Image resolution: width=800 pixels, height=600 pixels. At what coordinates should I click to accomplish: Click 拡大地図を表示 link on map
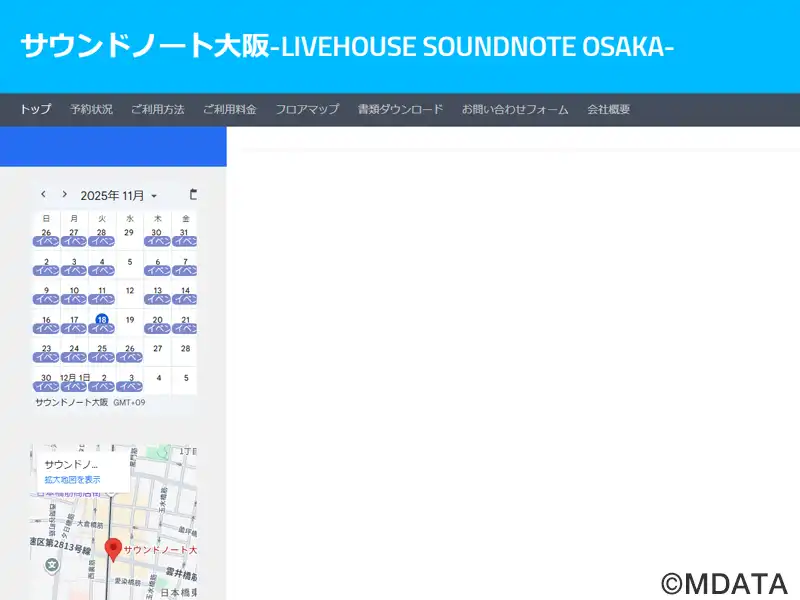coord(72,480)
